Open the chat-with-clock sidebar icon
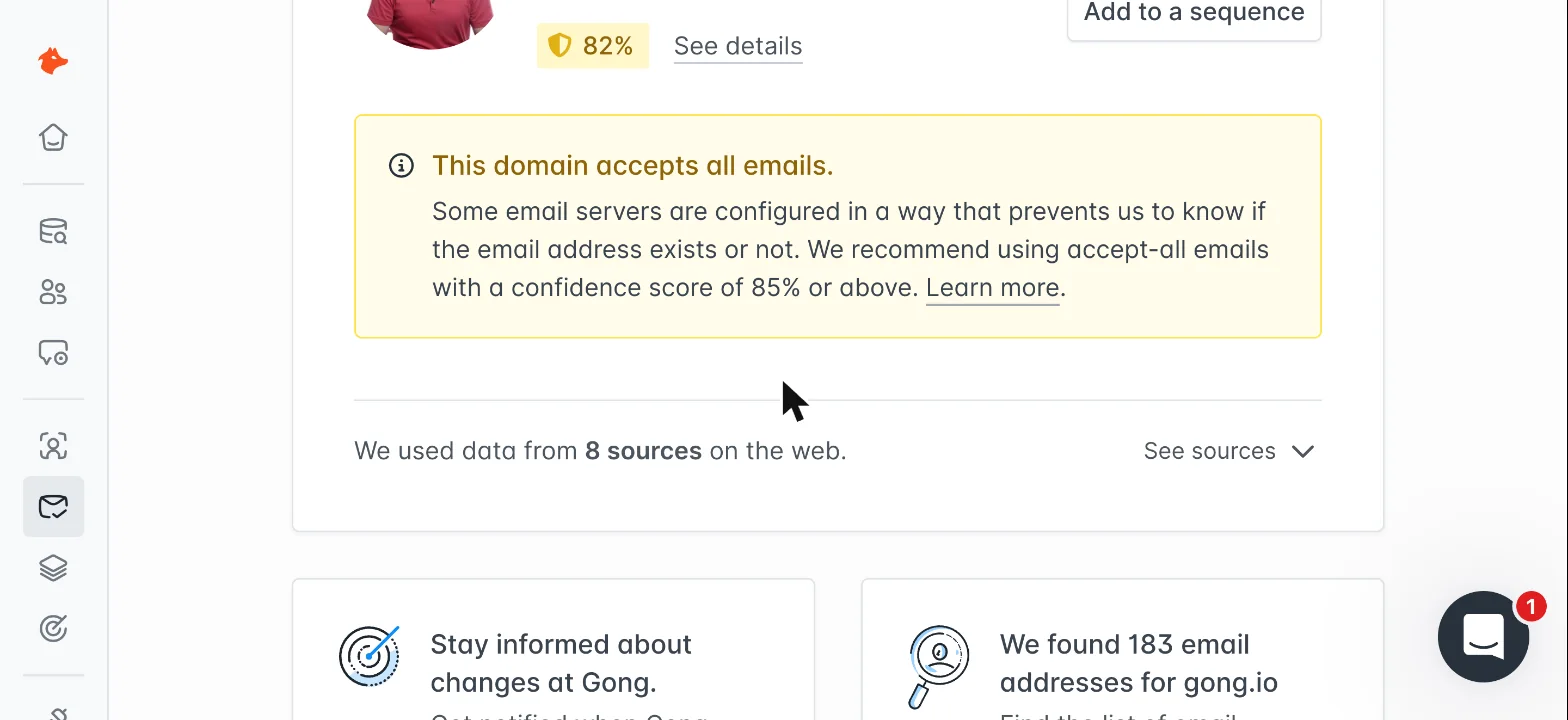Screen dimensions: 1568x720 tap(53, 353)
